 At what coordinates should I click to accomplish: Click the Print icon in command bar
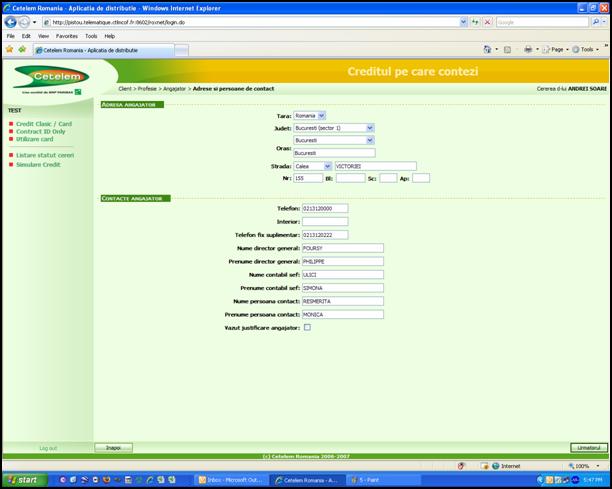coord(528,49)
